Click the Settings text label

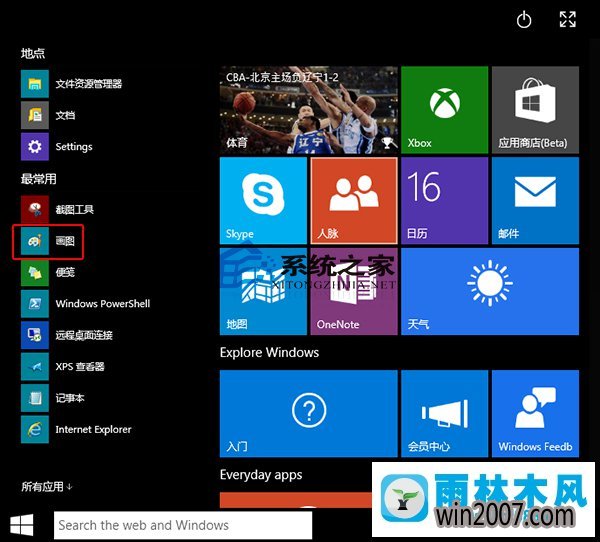click(74, 147)
